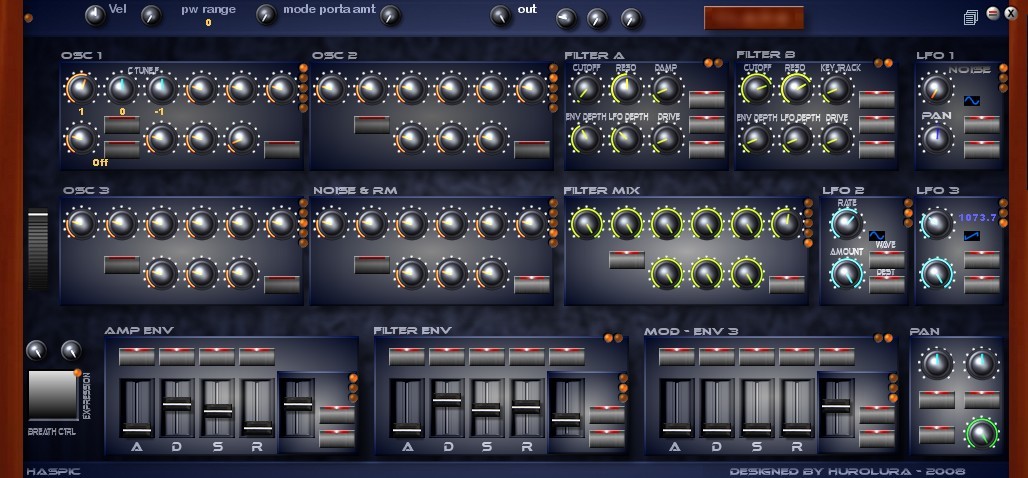The width and height of the screenshot is (1028, 478).
Task: Click the Filter Env S slider
Action: pos(487,407)
